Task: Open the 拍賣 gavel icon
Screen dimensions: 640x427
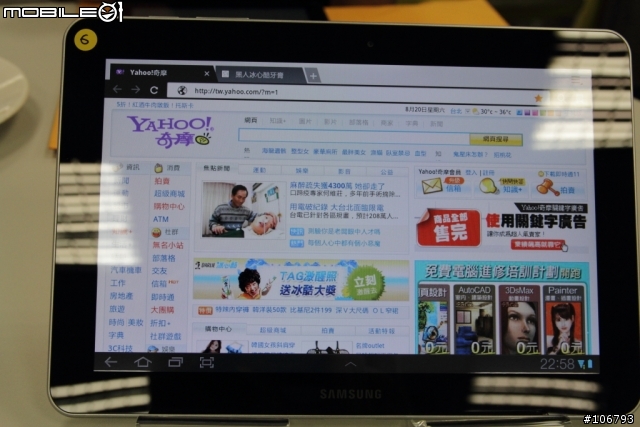Action: coord(547,187)
